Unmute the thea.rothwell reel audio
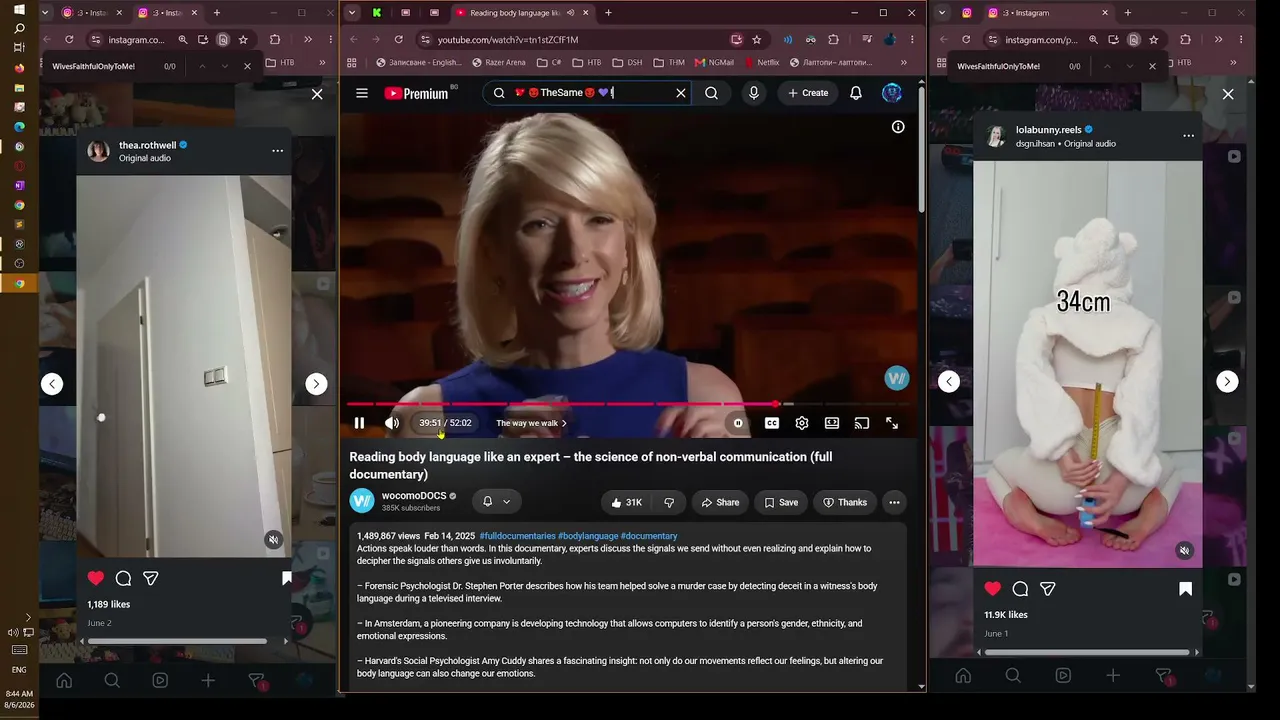 pos(273,540)
